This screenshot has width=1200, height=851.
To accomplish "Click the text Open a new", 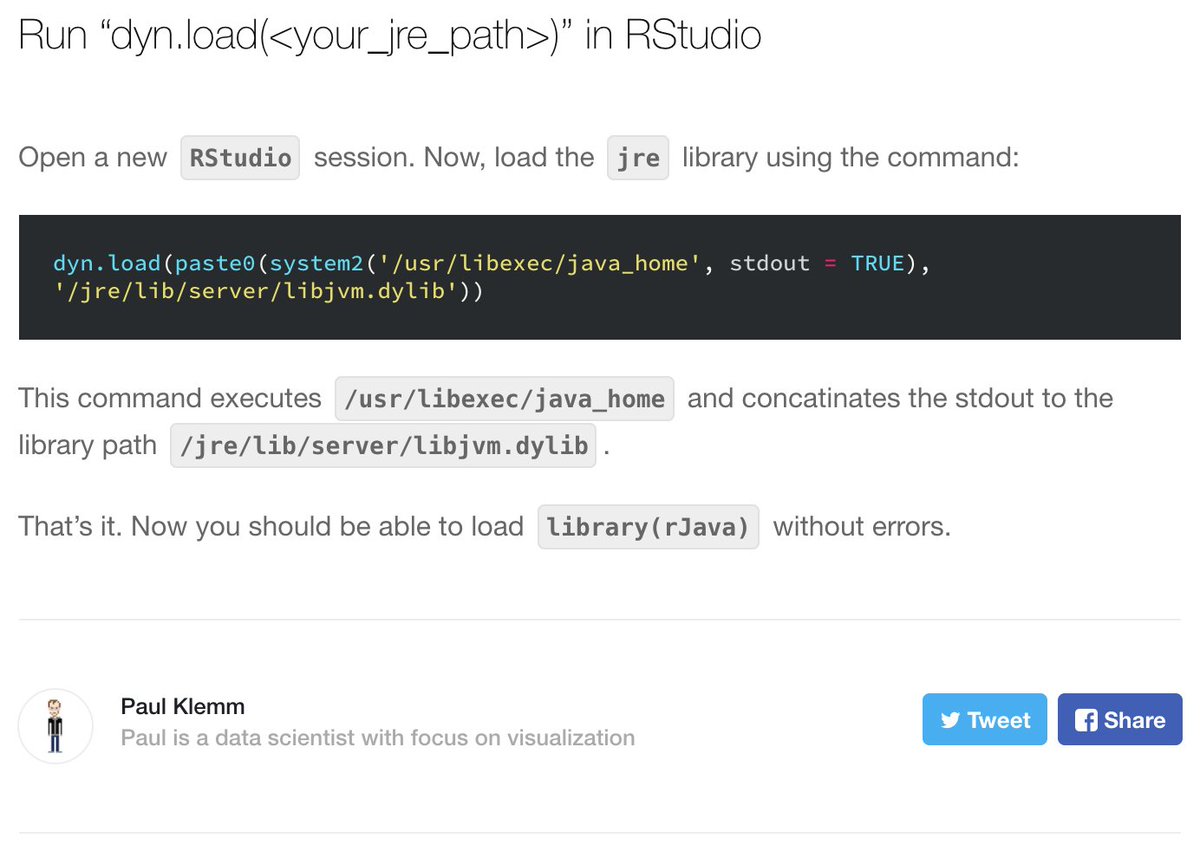I will coord(93,158).
